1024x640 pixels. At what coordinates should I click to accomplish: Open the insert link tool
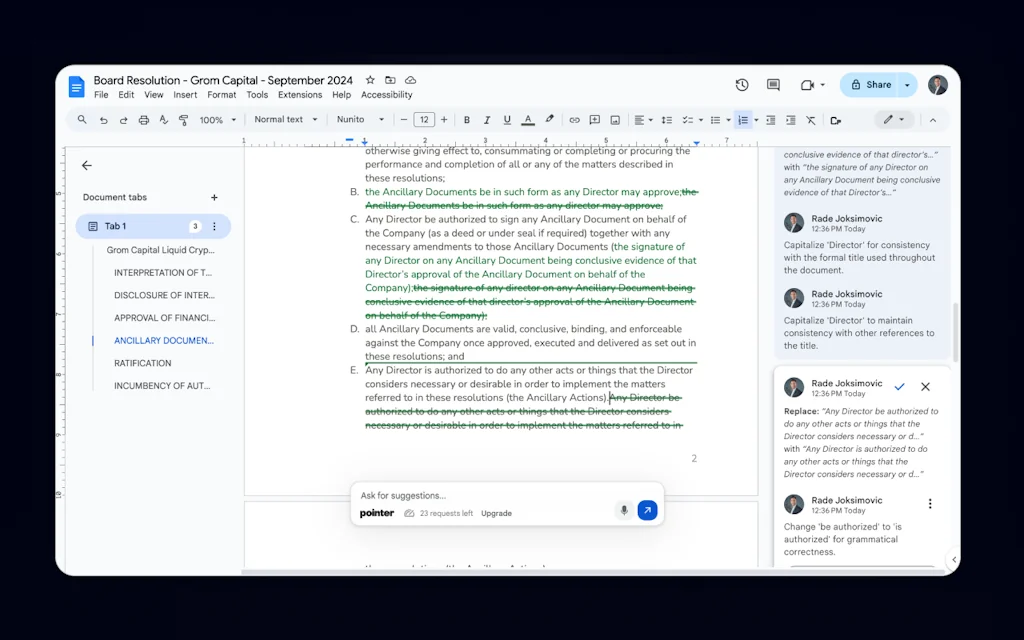point(575,119)
